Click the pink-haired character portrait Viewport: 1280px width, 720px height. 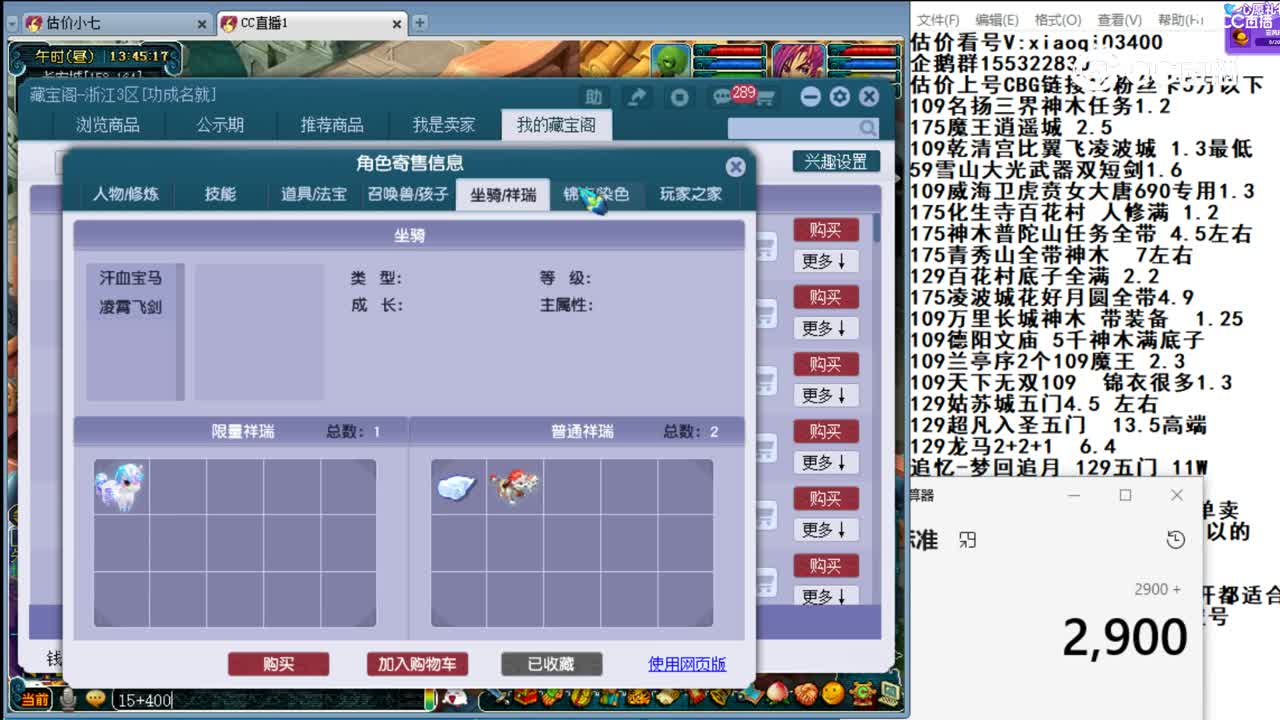(797, 60)
